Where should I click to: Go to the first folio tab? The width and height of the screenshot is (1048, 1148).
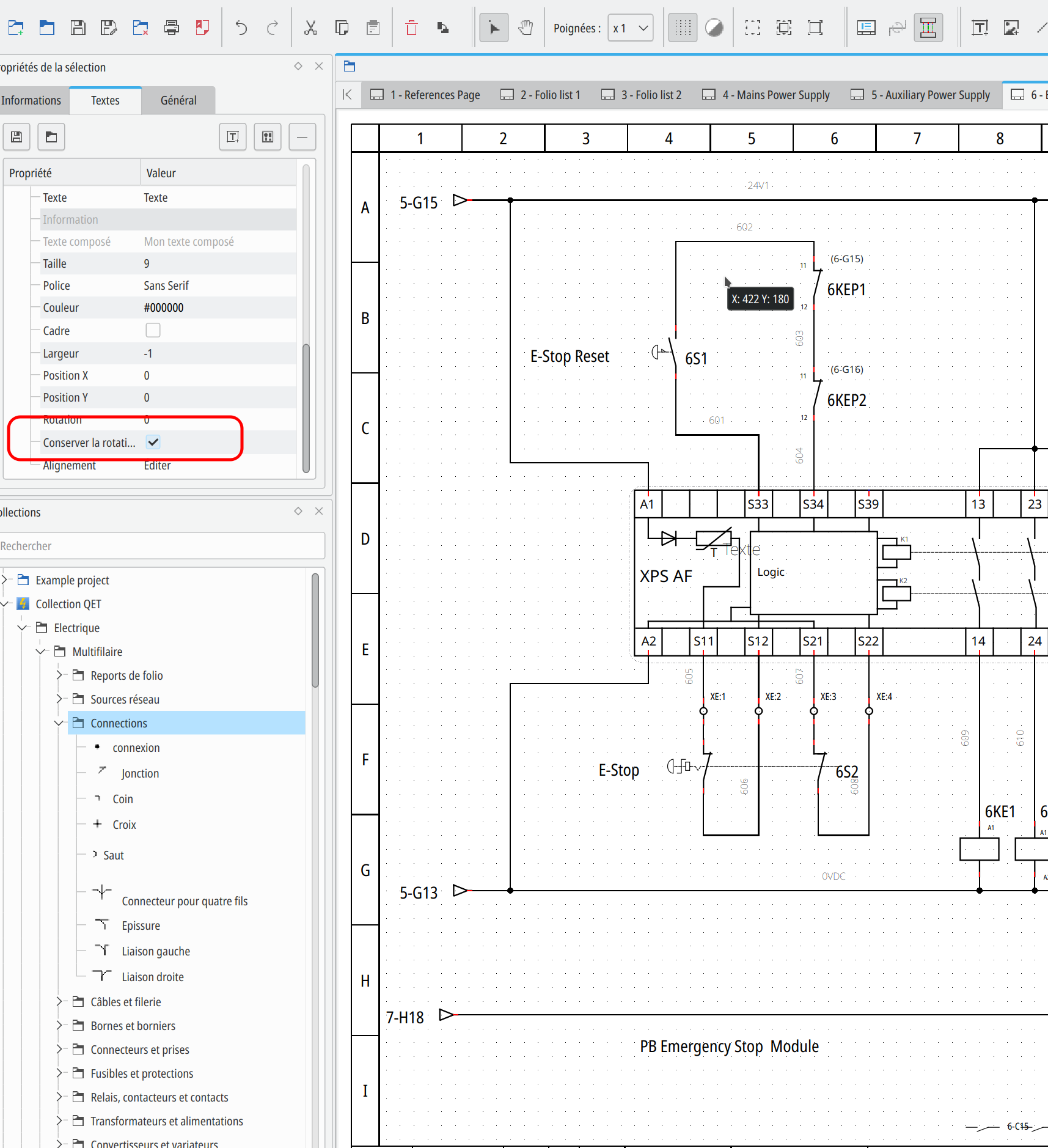click(x=348, y=95)
